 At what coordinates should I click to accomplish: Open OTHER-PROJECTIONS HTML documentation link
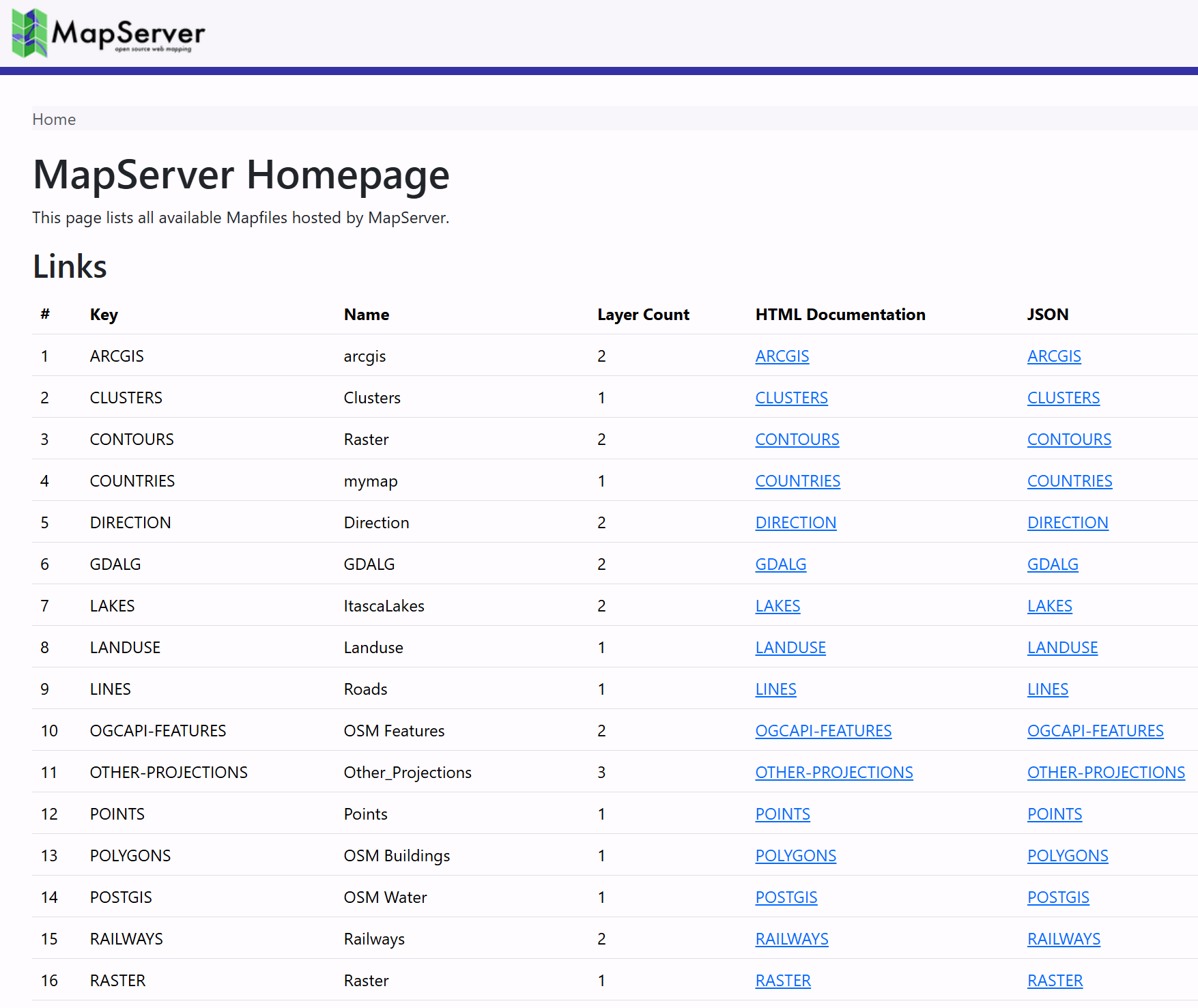(x=834, y=773)
